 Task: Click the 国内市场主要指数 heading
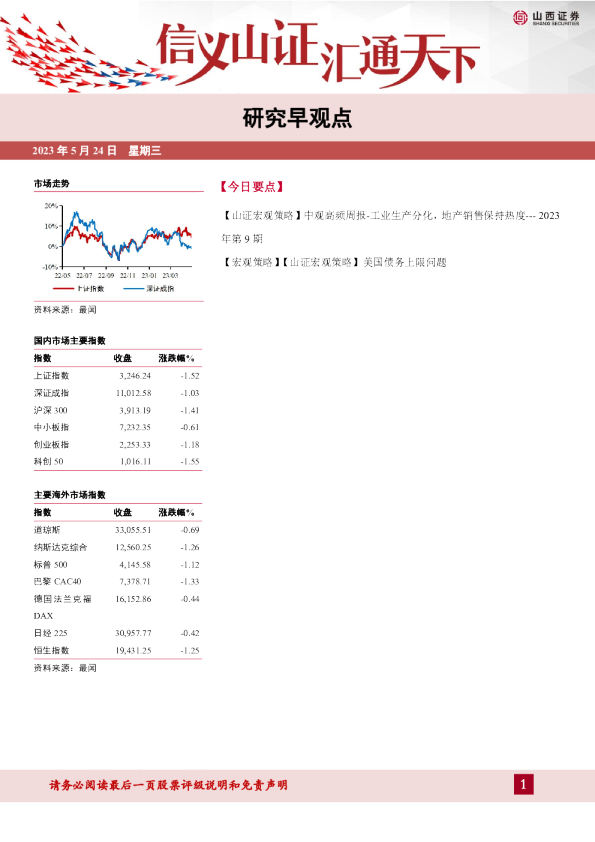pos(70,341)
